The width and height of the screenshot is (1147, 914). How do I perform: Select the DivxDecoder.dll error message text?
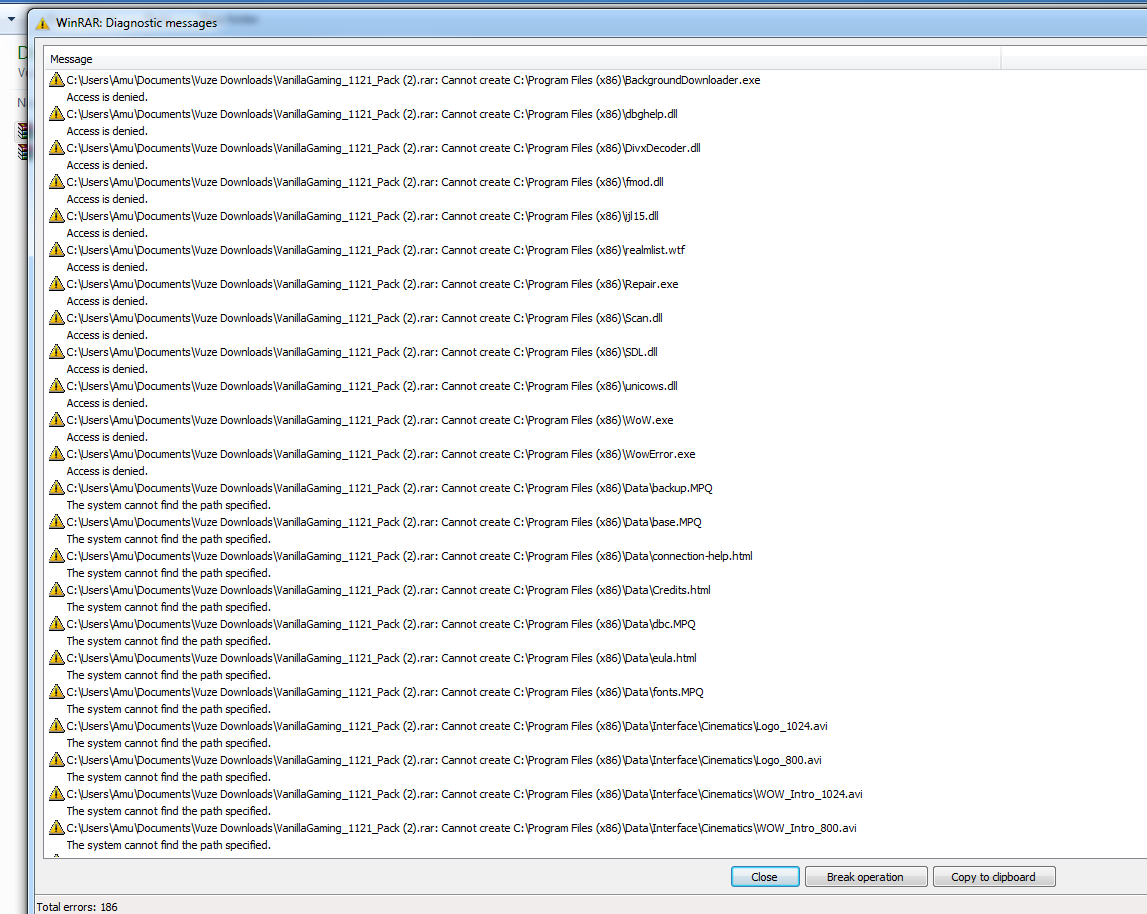383,148
